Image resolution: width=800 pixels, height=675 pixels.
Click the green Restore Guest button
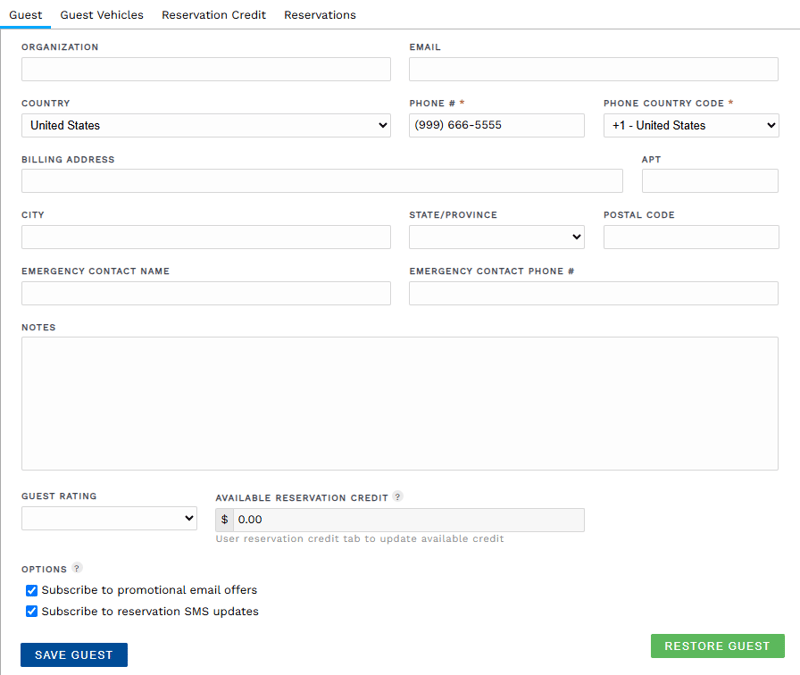point(717,646)
